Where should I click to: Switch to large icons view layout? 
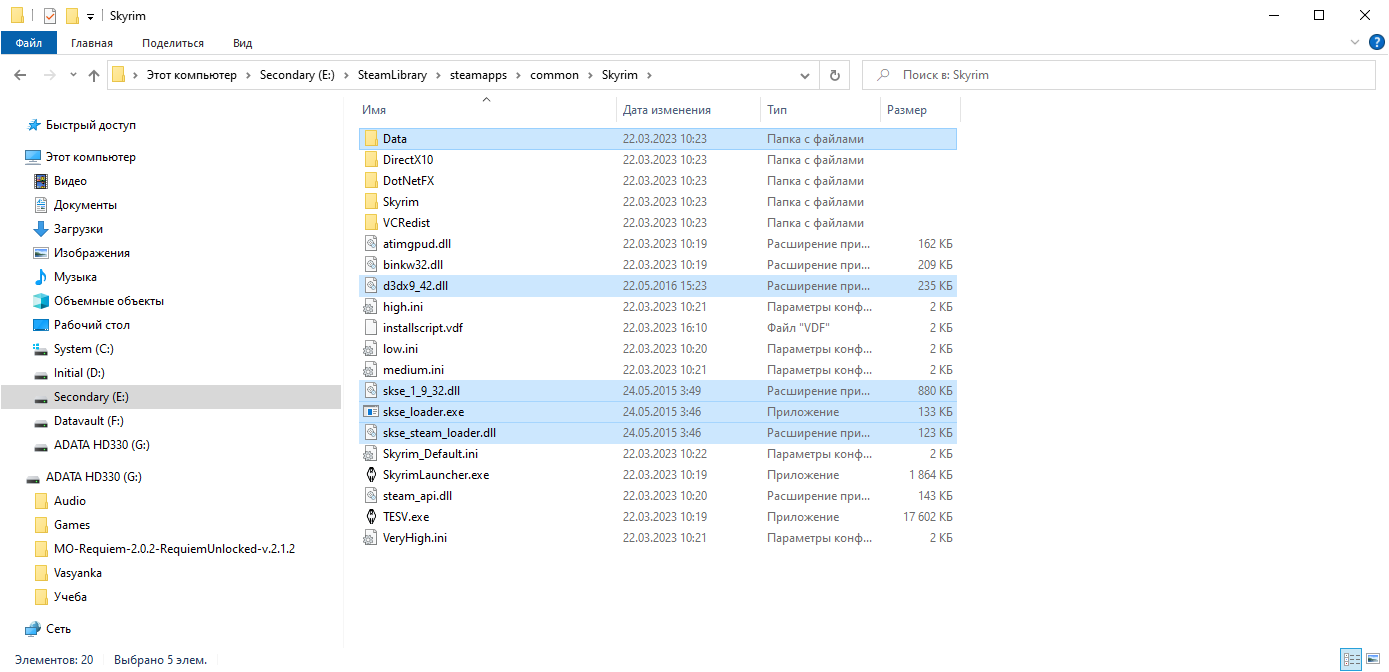(1373, 660)
